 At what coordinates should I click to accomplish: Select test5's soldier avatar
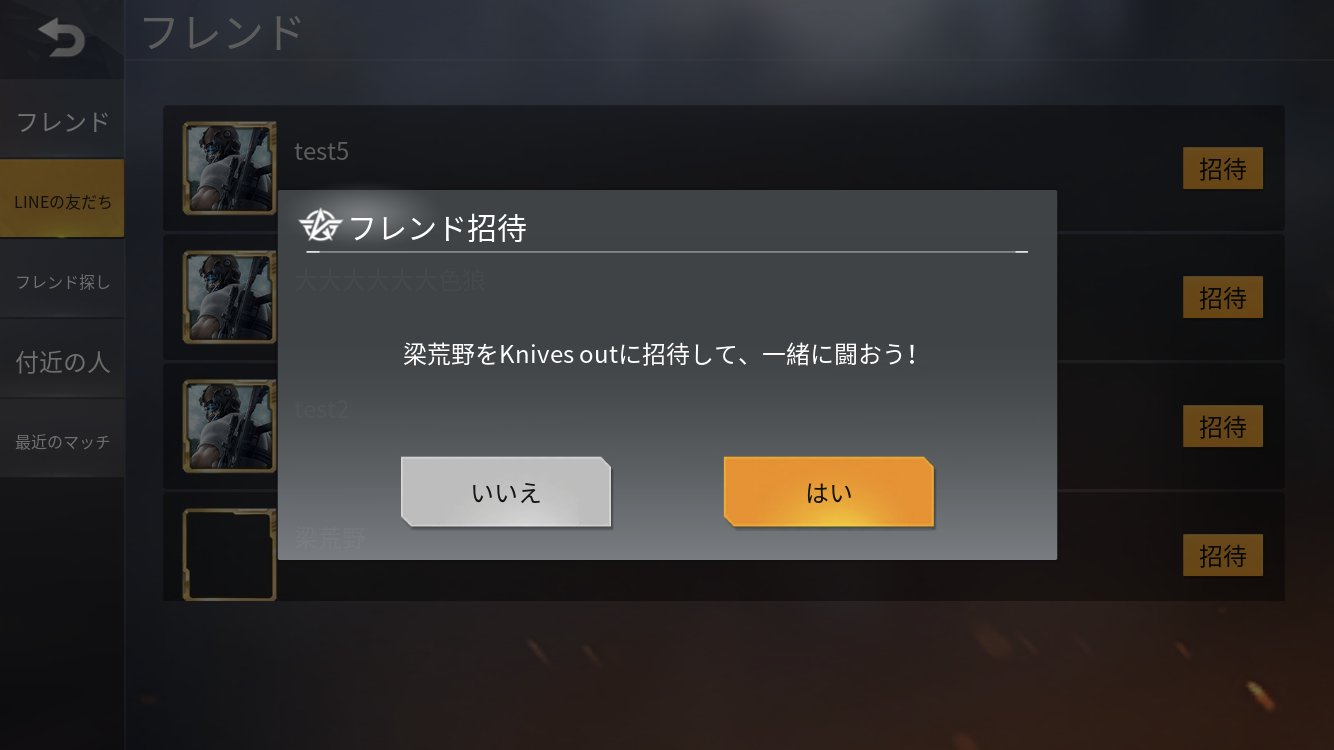[x=229, y=168]
